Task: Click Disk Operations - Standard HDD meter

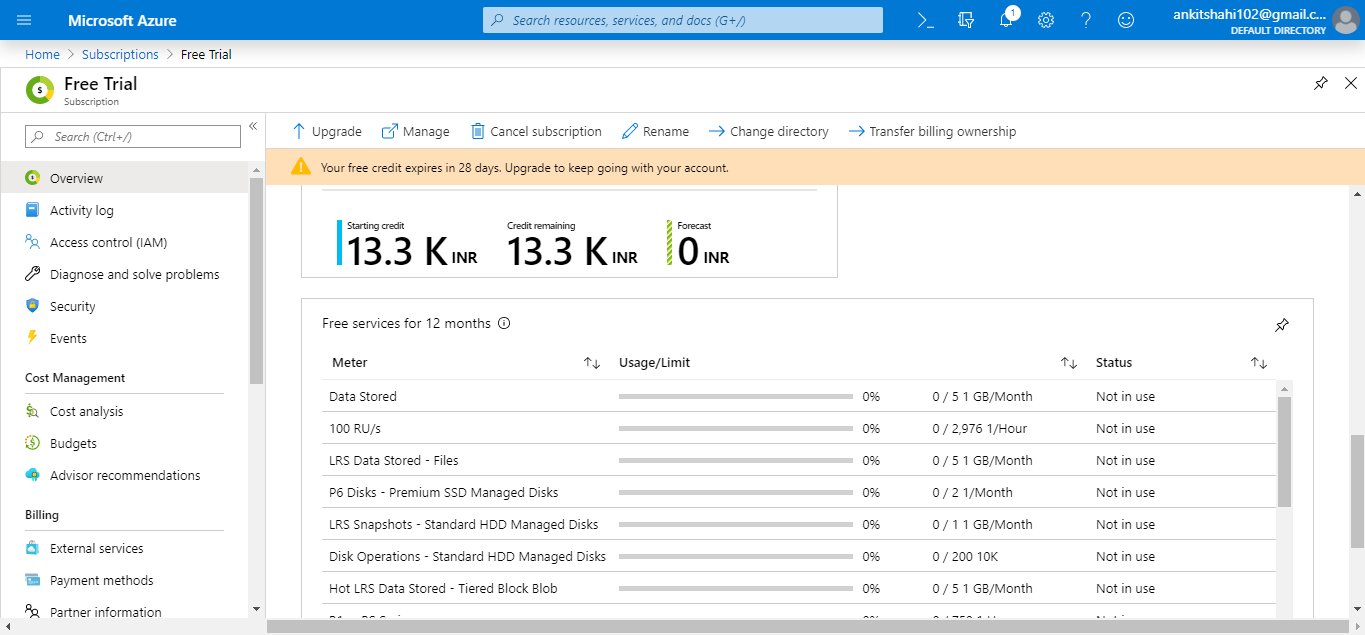Action: pyautogui.click(x=467, y=556)
